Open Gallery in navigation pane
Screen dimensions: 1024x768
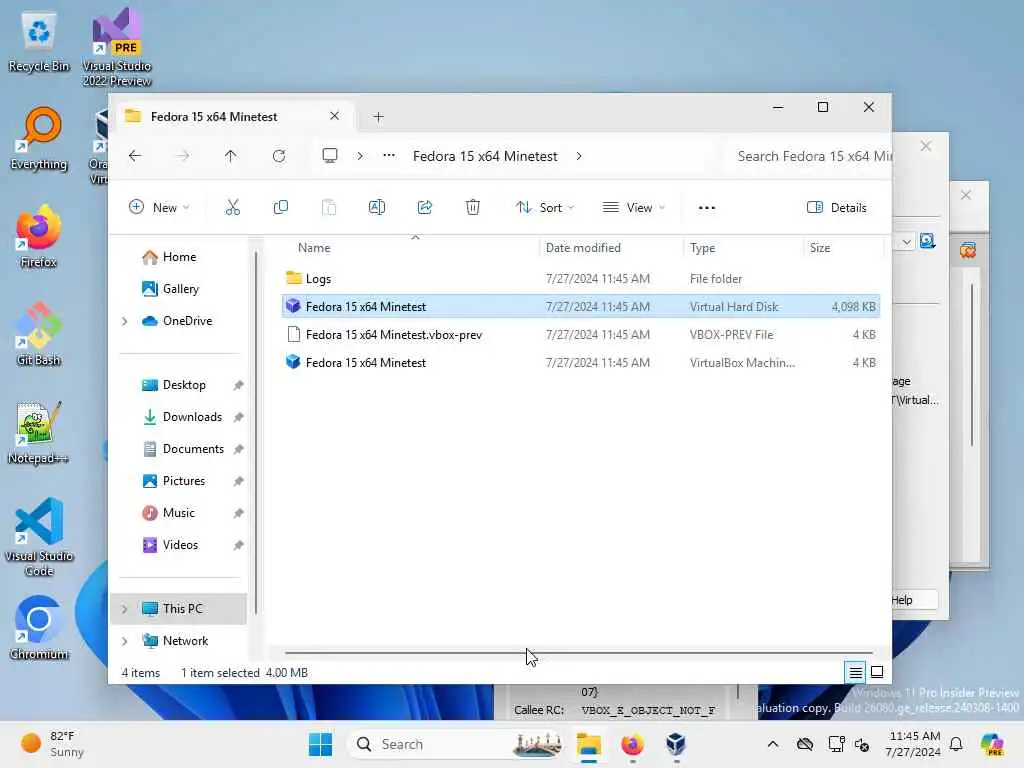pyautogui.click(x=170, y=289)
